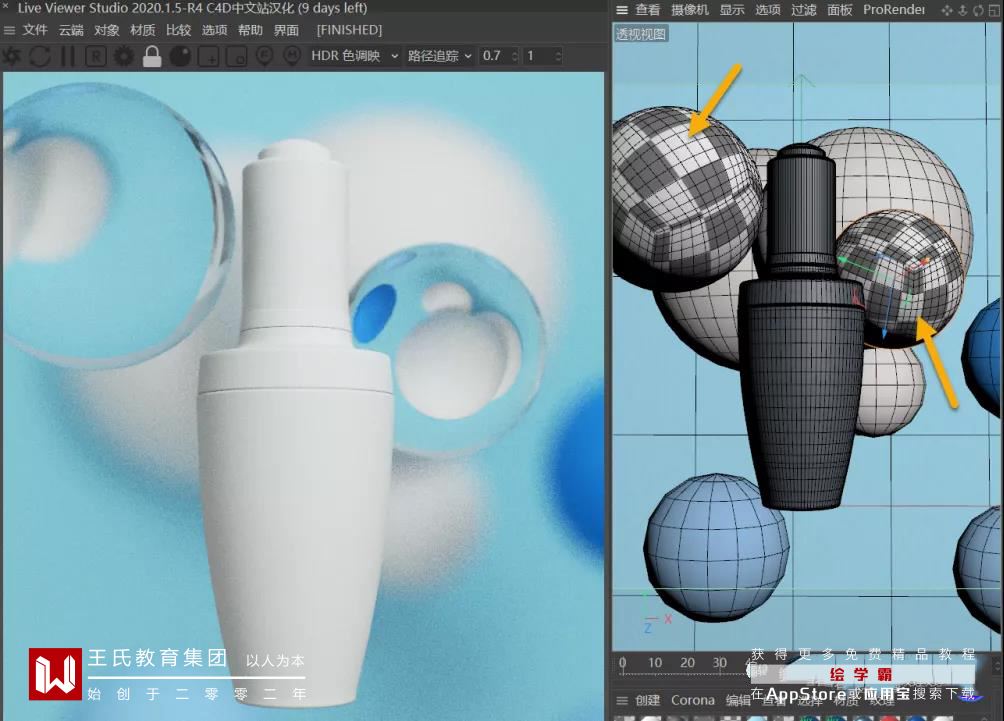
Task: Click the viewport zoom camera icon
Action: tap(962, 10)
